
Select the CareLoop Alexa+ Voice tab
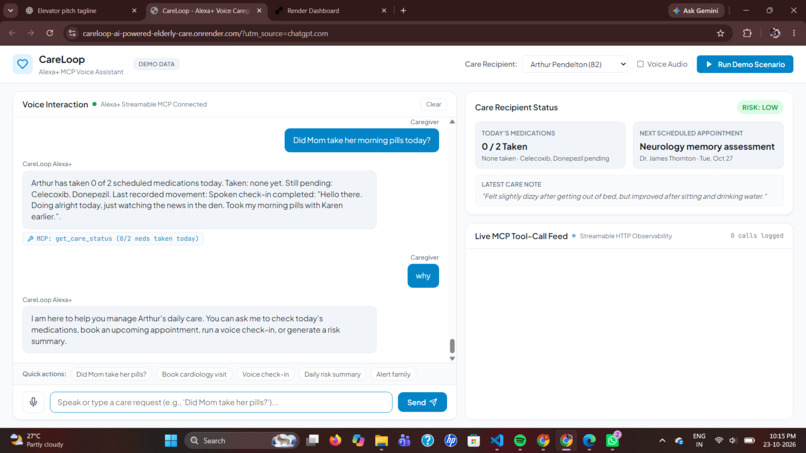click(x=206, y=10)
